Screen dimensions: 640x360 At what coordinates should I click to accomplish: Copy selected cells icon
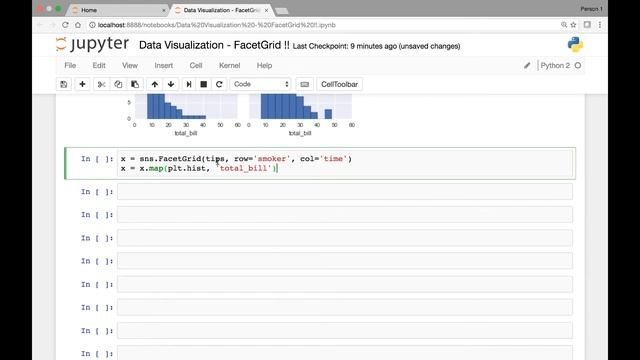point(118,84)
